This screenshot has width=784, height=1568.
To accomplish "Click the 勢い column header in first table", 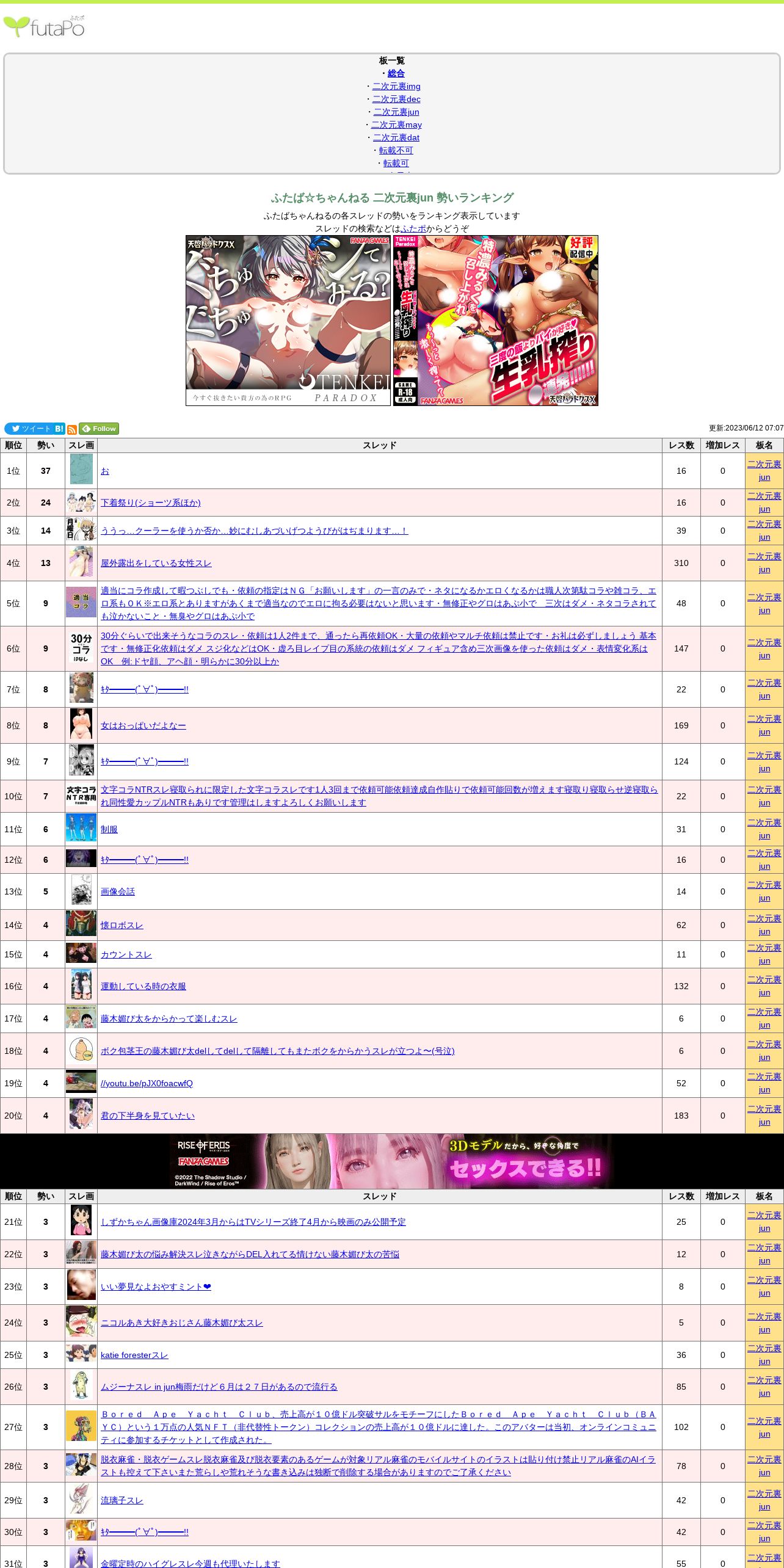I will [46, 445].
